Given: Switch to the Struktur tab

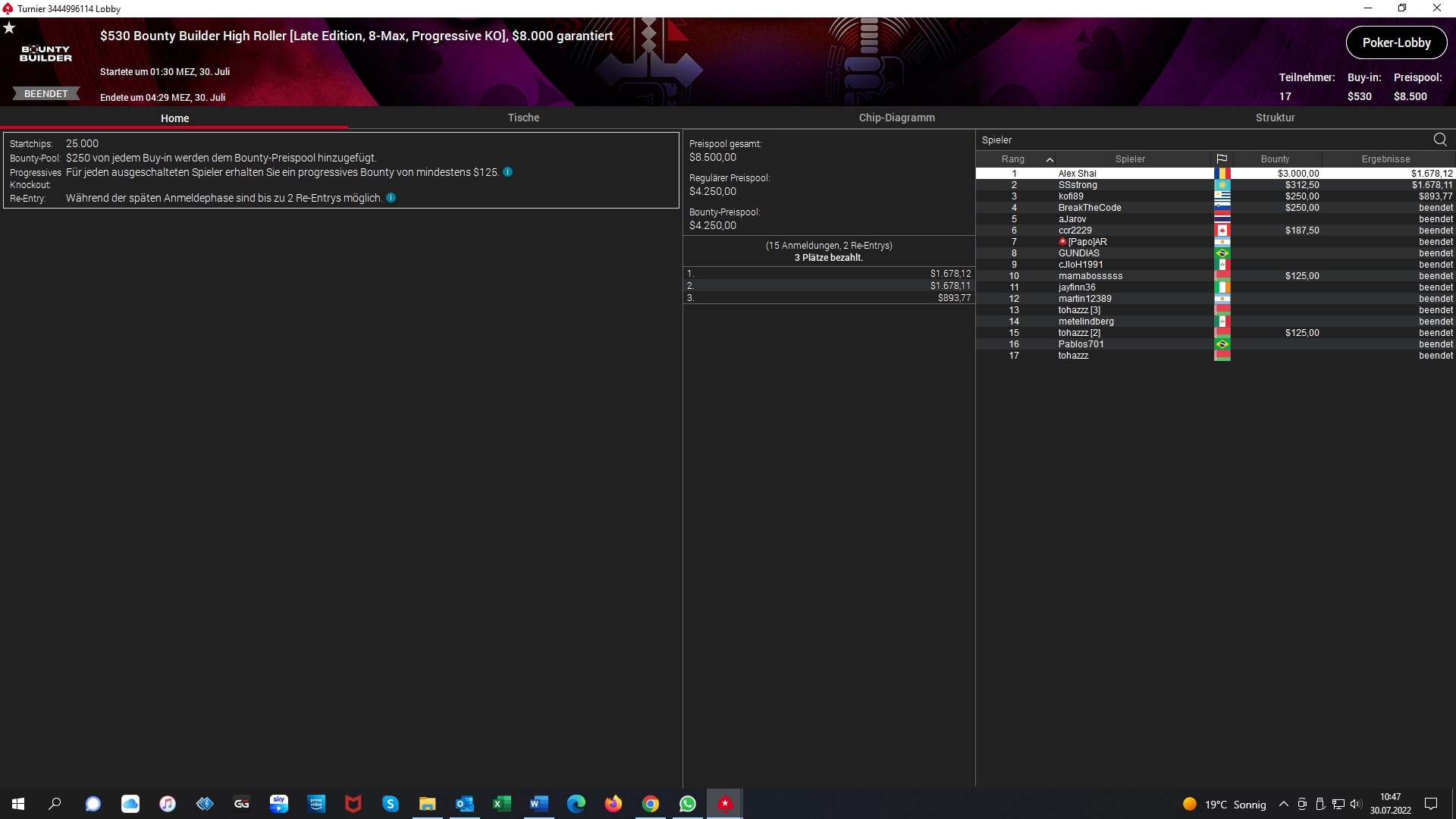Looking at the screenshot, I should pos(1275,118).
